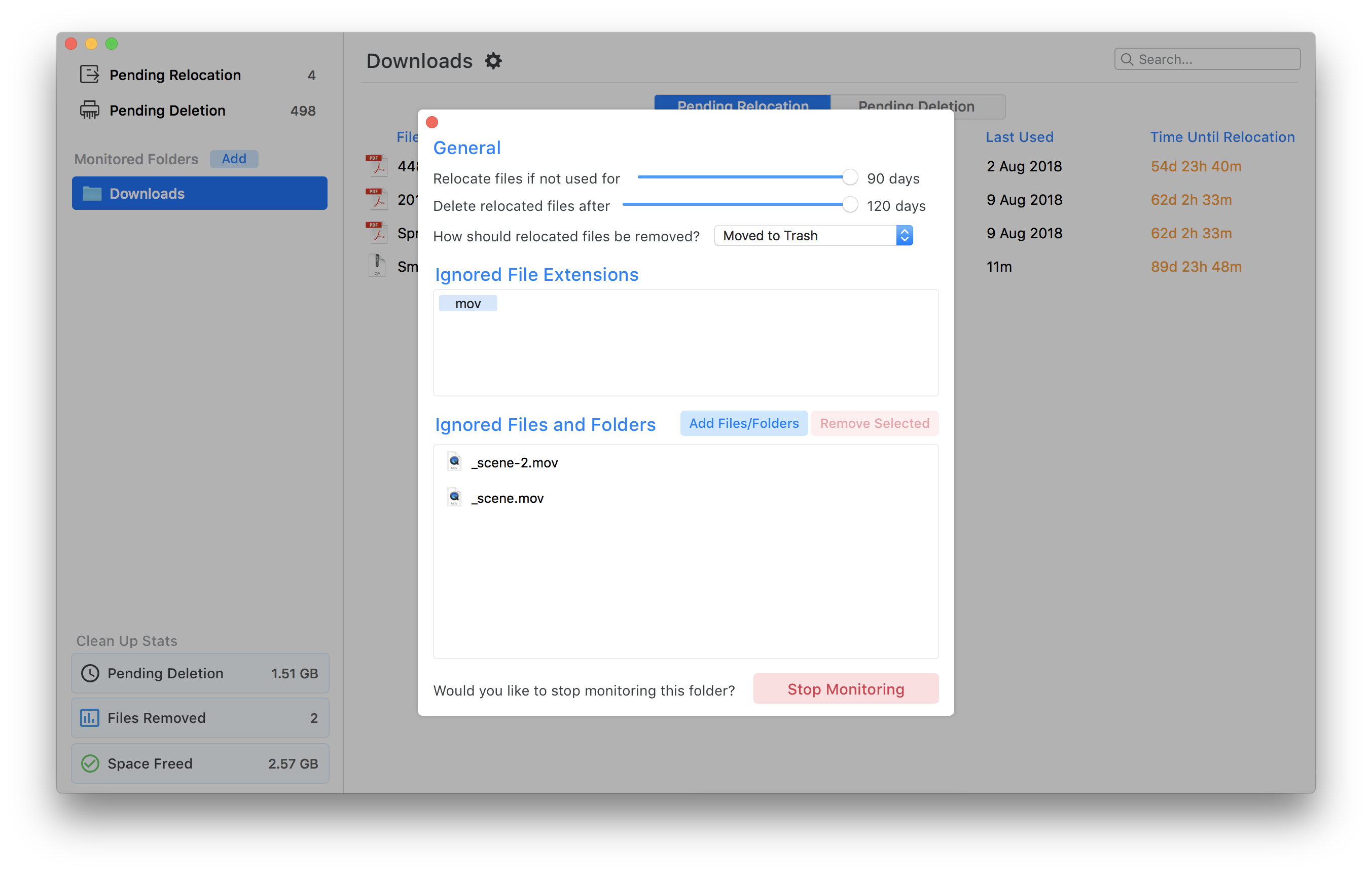Click the 120 days value label
The width and height of the screenshot is (1372, 874).
click(896, 206)
